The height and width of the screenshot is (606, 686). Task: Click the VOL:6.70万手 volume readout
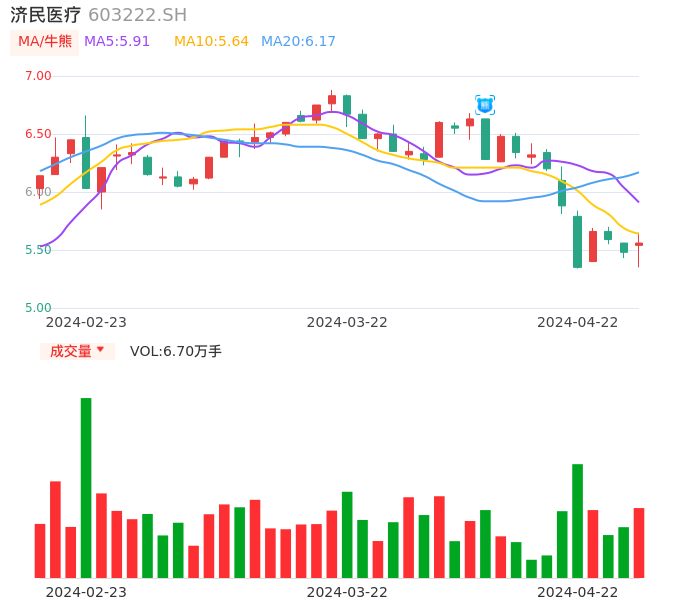tap(176, 351)
